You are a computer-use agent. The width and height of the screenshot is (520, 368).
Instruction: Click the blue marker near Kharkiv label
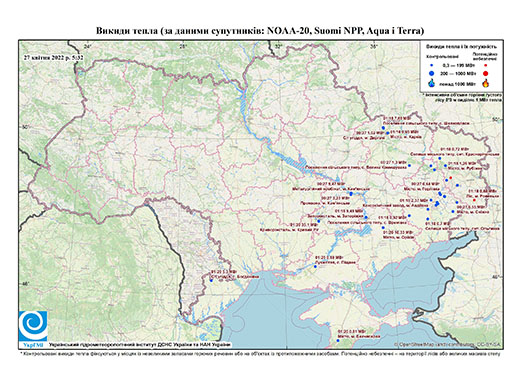[x=388, y=133]
